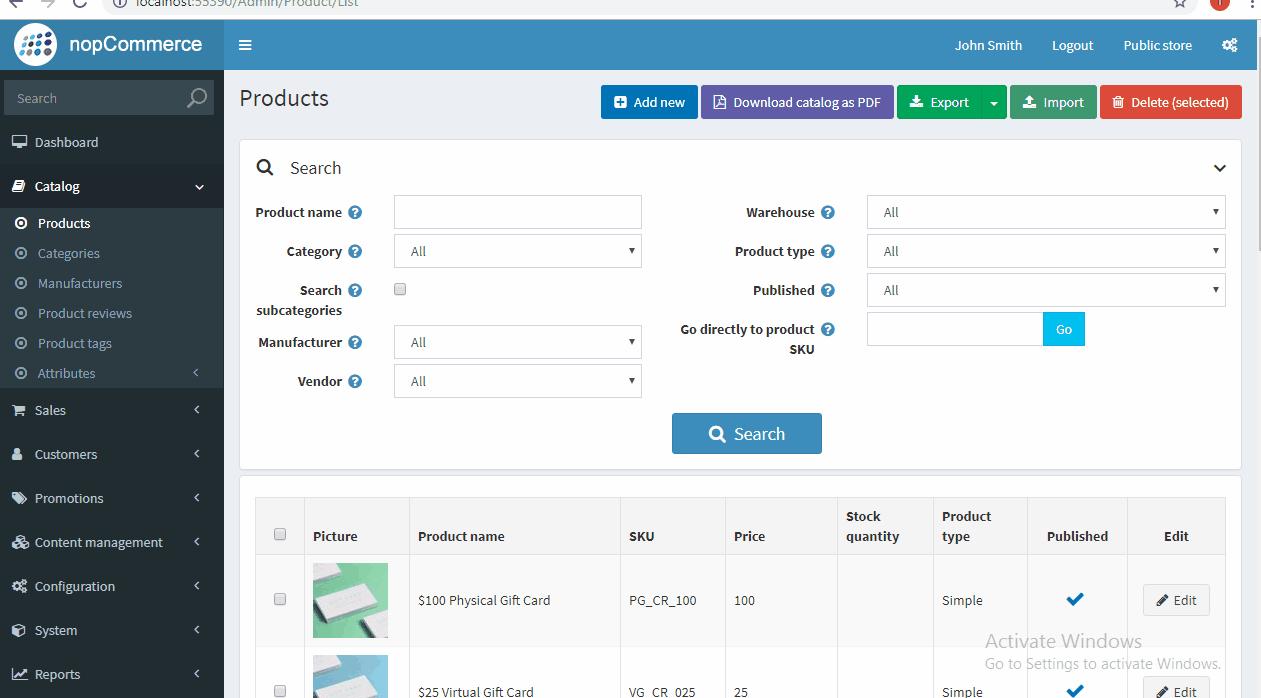
Task: Click the sidebar collapse hamburger icon
Action: 245,45
